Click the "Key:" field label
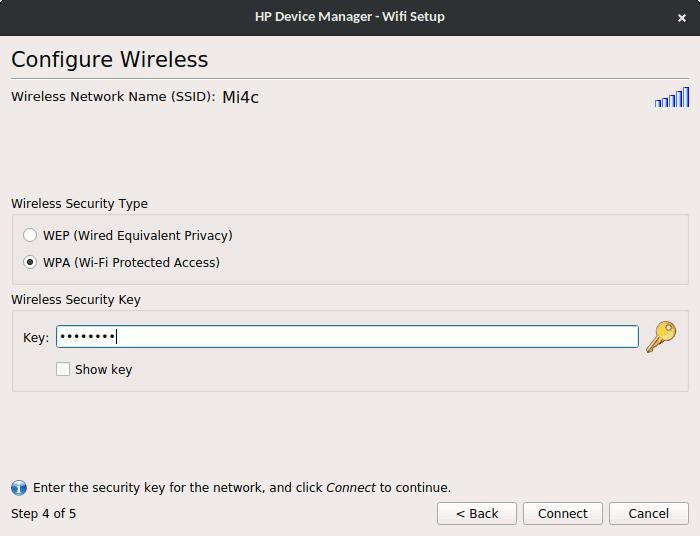 pos(36,338)
